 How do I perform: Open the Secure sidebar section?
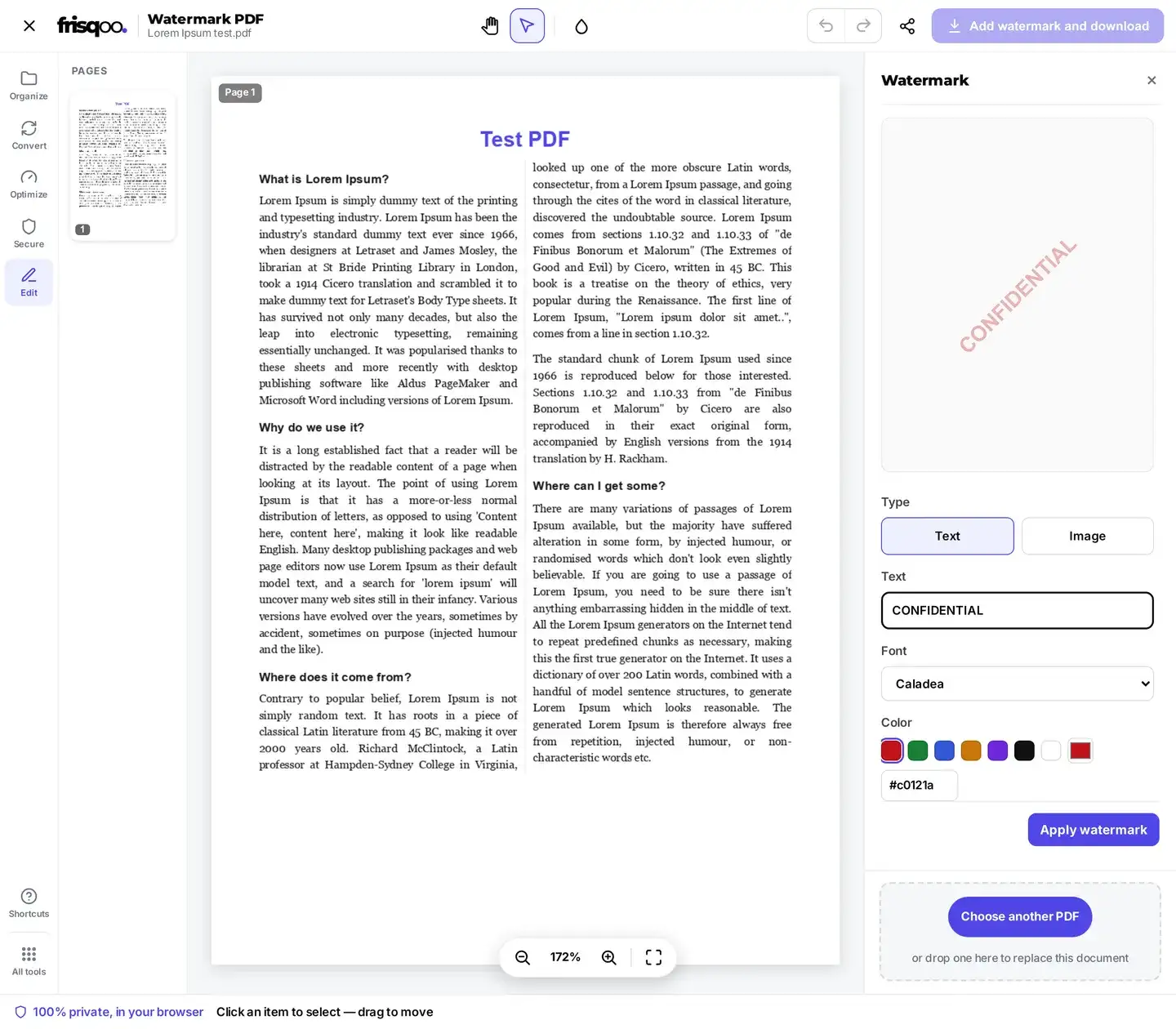click(29, 233)
